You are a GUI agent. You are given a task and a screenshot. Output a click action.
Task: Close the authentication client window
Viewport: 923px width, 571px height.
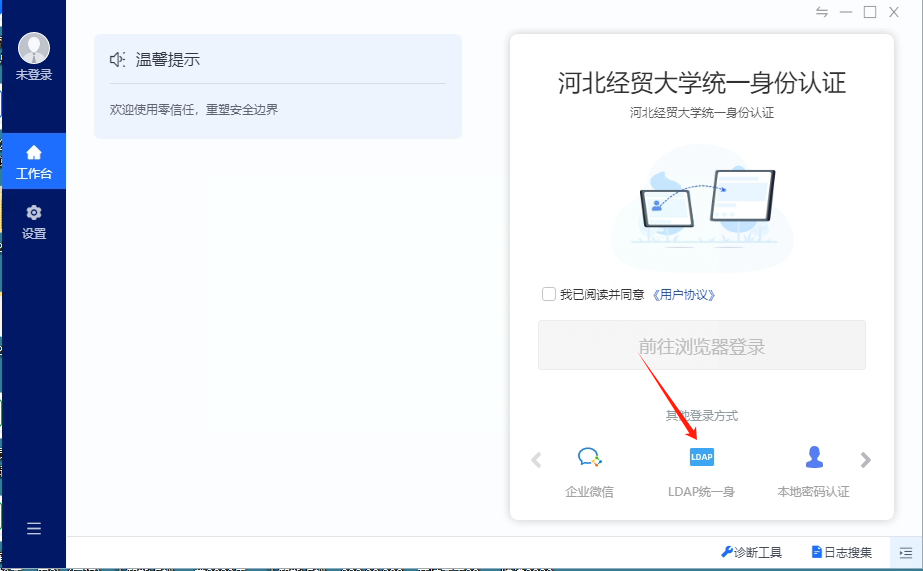(x=894, y=12)
